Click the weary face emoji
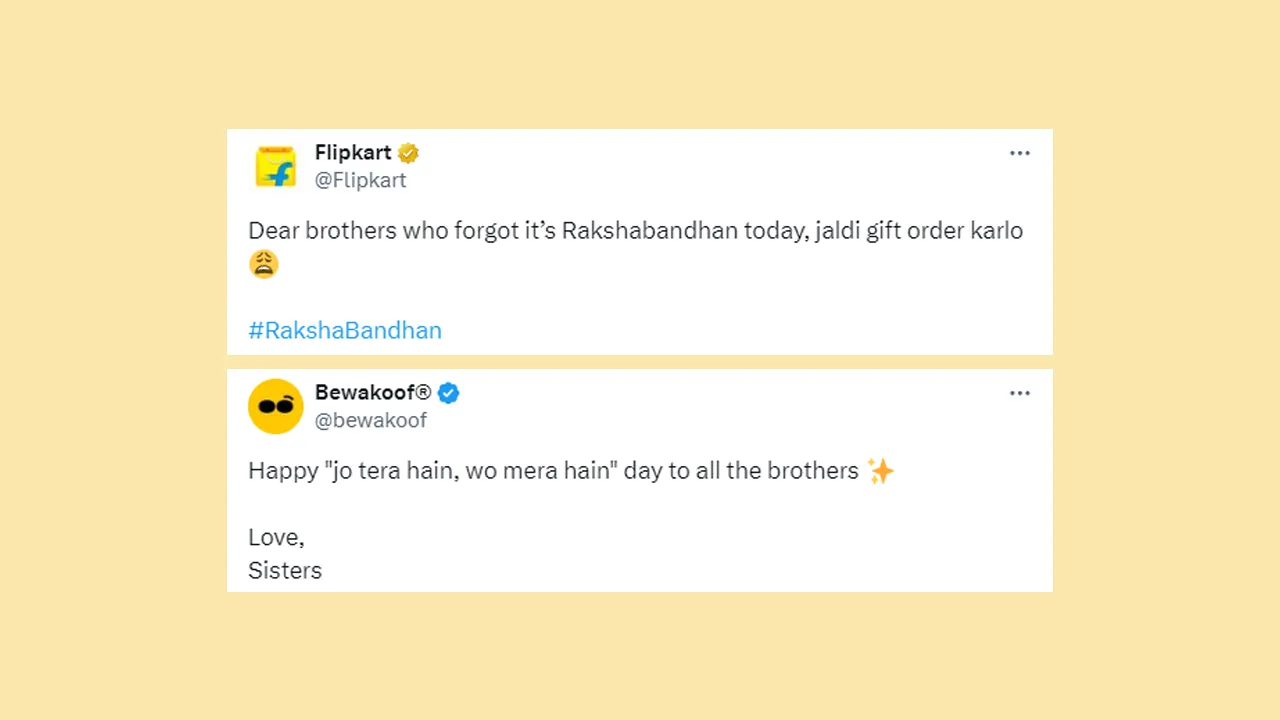The width and height of the screenshot is (1280, 720). coord(263,264)
